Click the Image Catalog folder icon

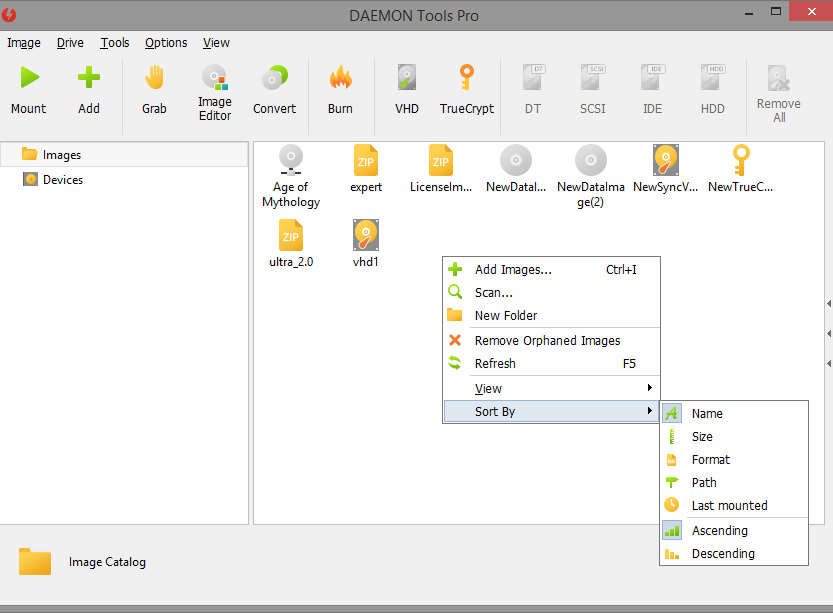[x=35, y=561]
